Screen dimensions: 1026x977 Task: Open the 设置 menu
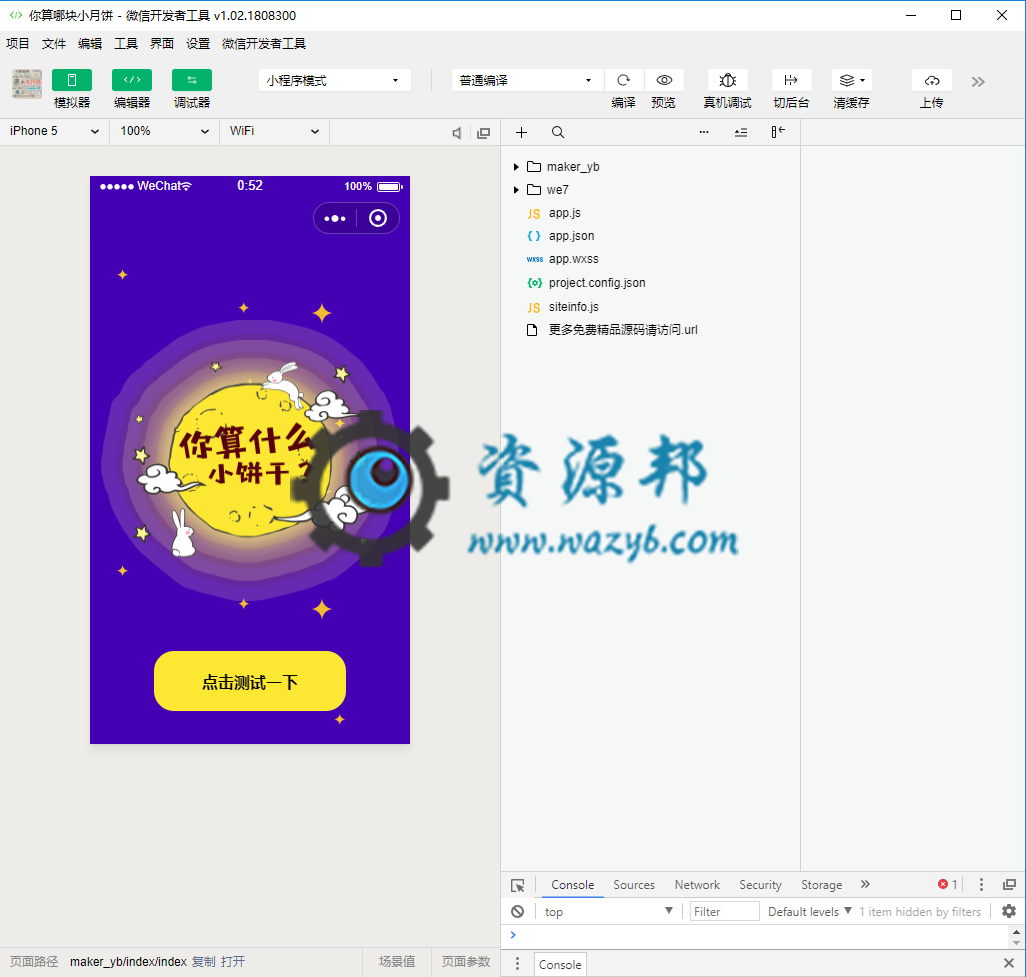pyautogui.click(x=198, y=44)
